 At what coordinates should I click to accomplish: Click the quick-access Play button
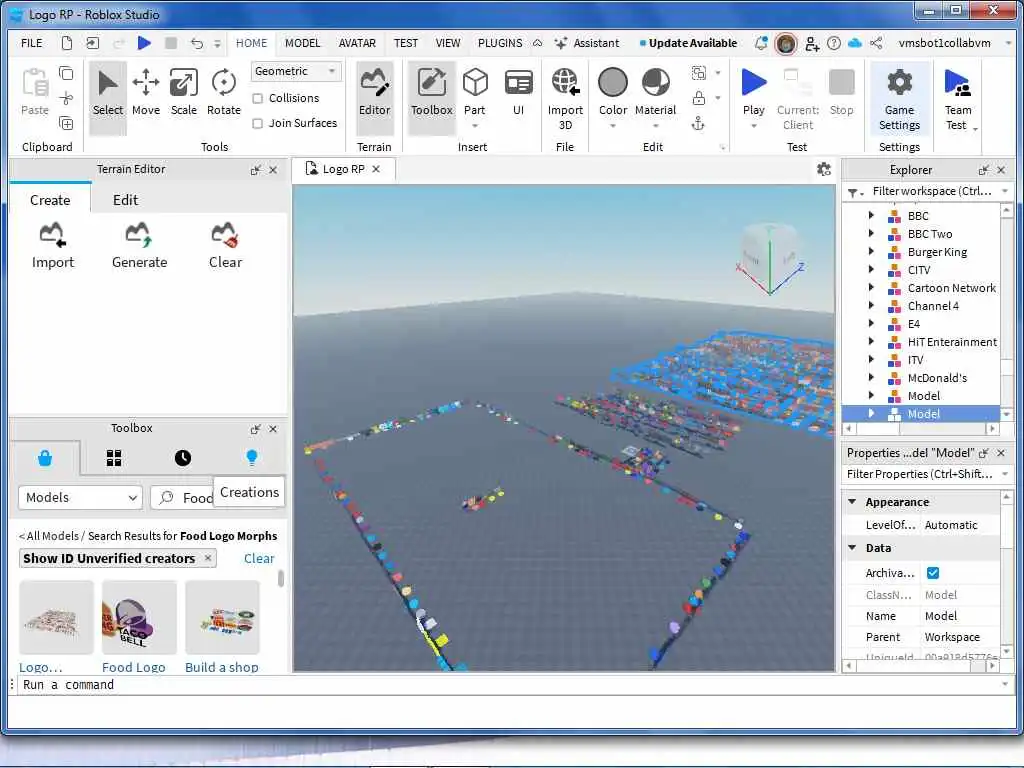[x=144, y=43]
